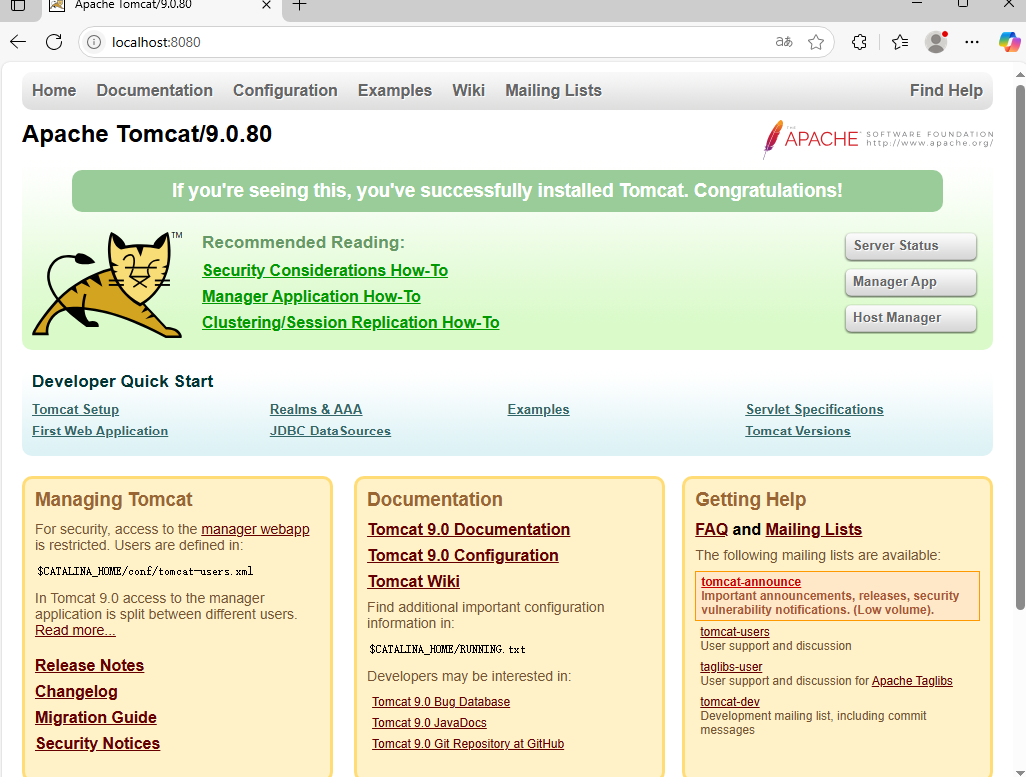
Task: Open Configuration in navigation bar
Action: pos(285,90)
